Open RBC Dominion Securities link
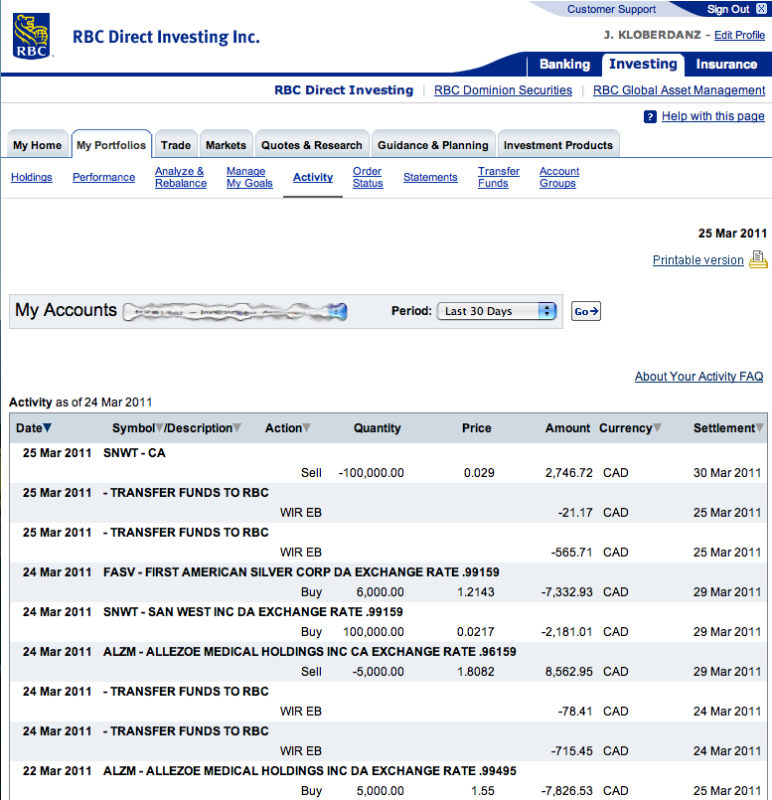Image resolution: width=772 pixels, height=800 pixels. pyautogui.click(x=503, y=90)
